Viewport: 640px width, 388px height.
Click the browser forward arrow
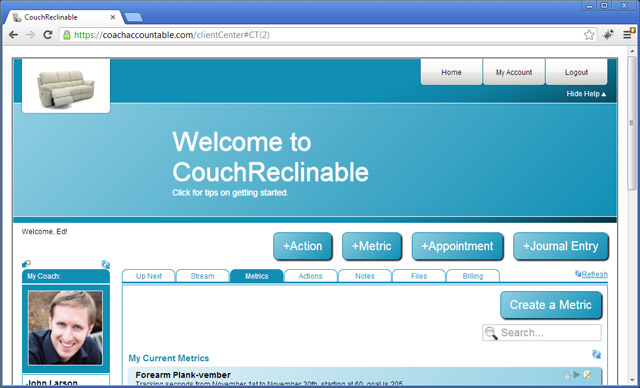(x=30, y=35)
